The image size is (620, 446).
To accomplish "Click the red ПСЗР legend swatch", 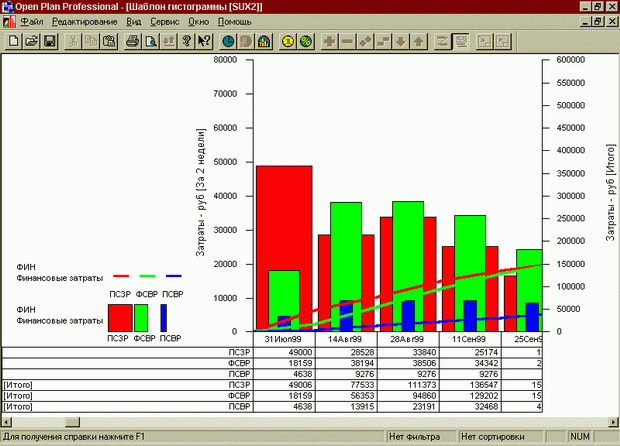I will tap(119, 317).
